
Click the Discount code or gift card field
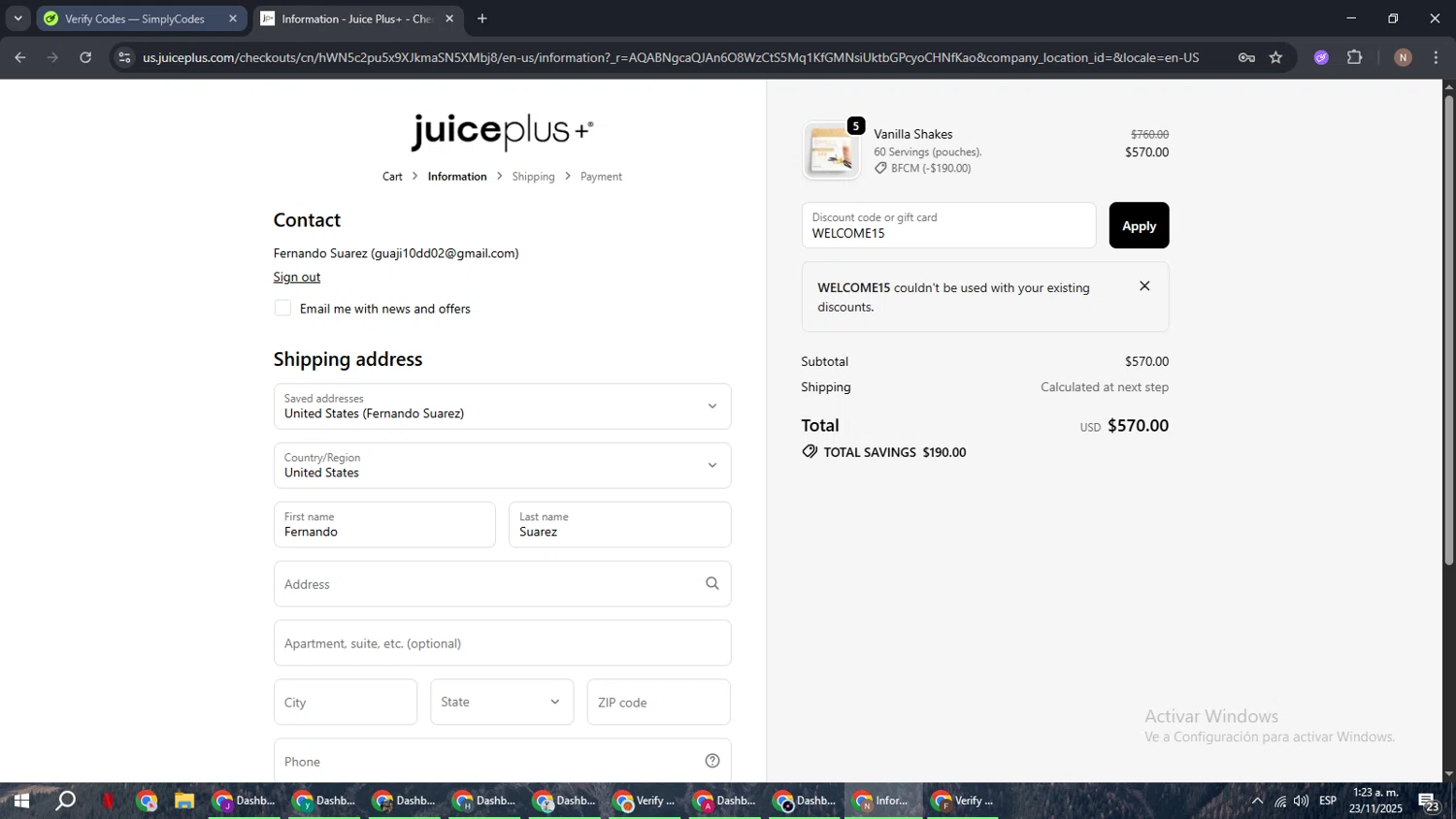pos(948,225)
